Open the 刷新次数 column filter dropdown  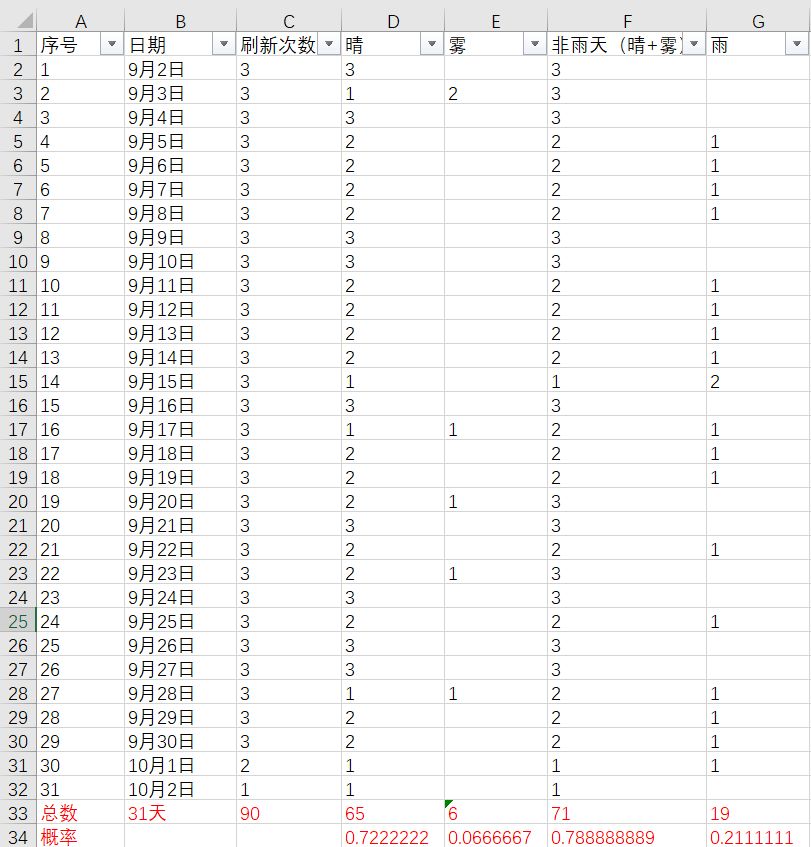pyautogui.click(x=329, y=44)
